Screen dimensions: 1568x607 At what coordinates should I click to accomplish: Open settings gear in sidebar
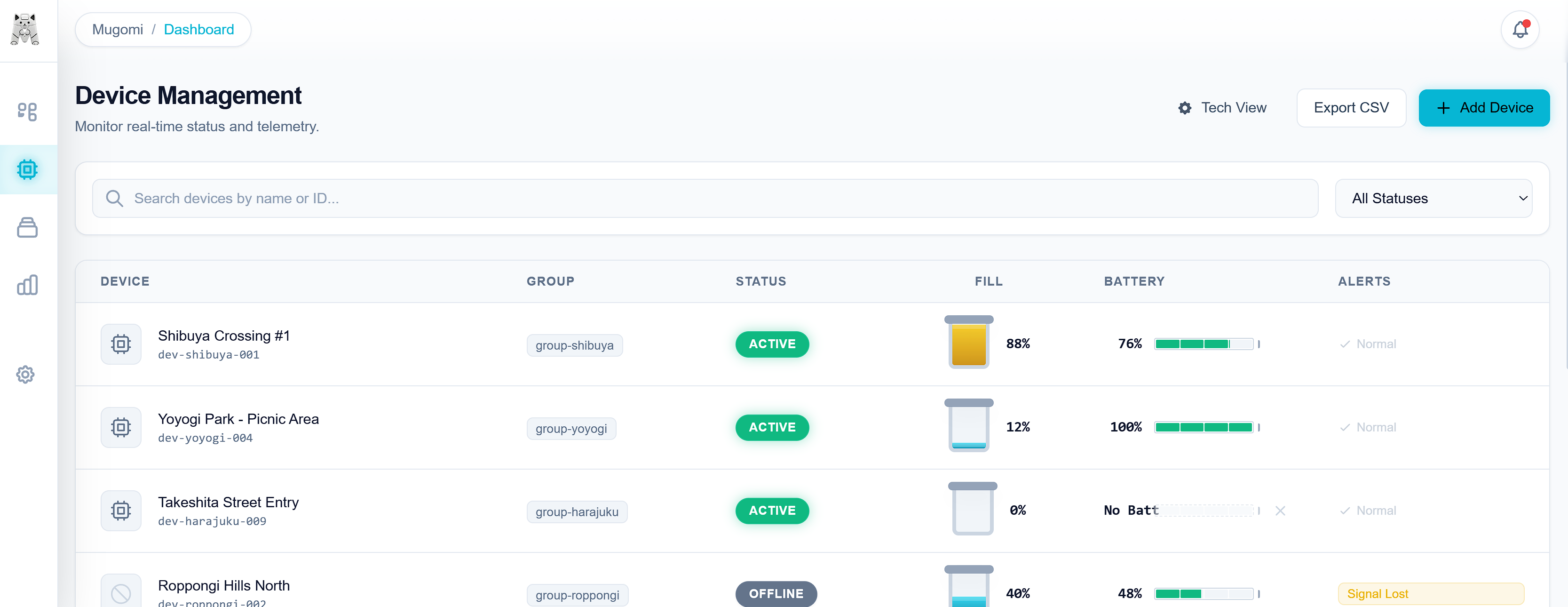point(25,375)
